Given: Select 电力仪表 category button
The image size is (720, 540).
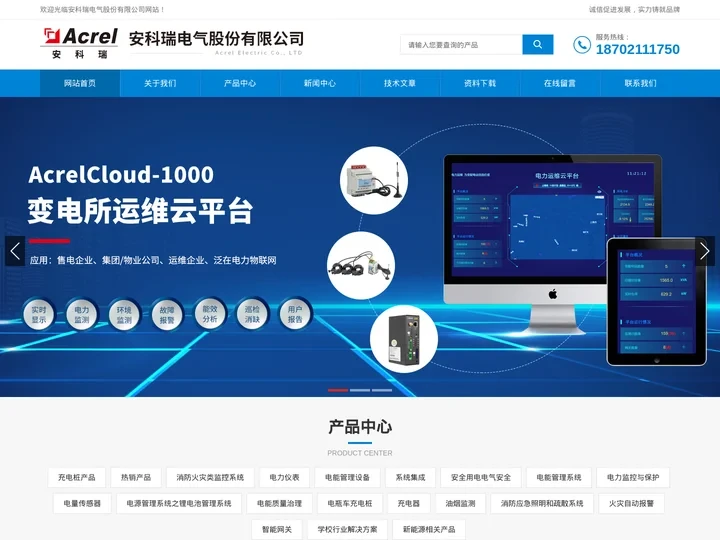Looking at the screenshot, I should [285, 478].
